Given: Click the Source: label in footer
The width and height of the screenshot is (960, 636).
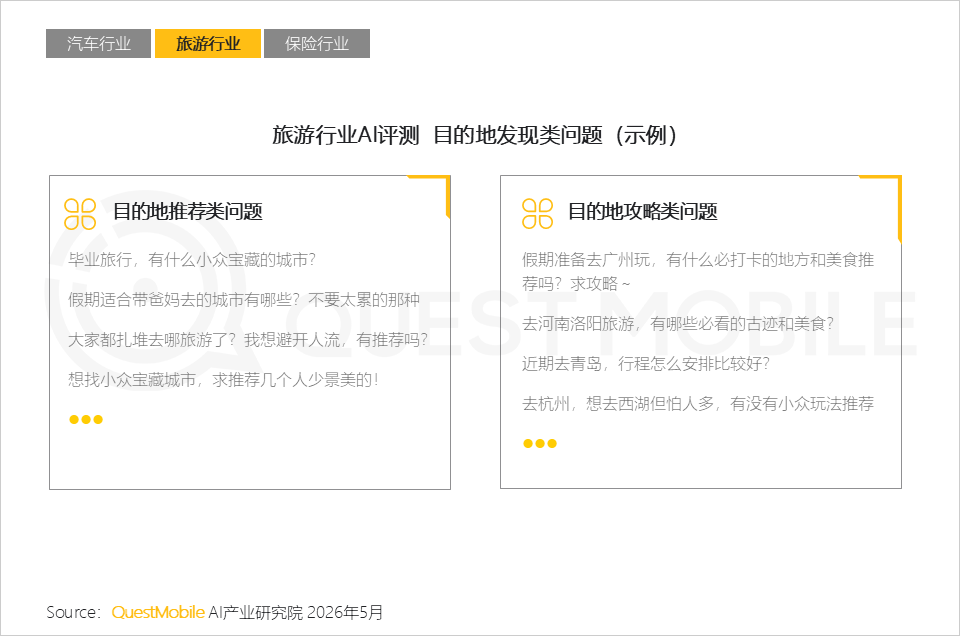Looking at the screenshot, I should pyautogui.click(x=73, y=612).
